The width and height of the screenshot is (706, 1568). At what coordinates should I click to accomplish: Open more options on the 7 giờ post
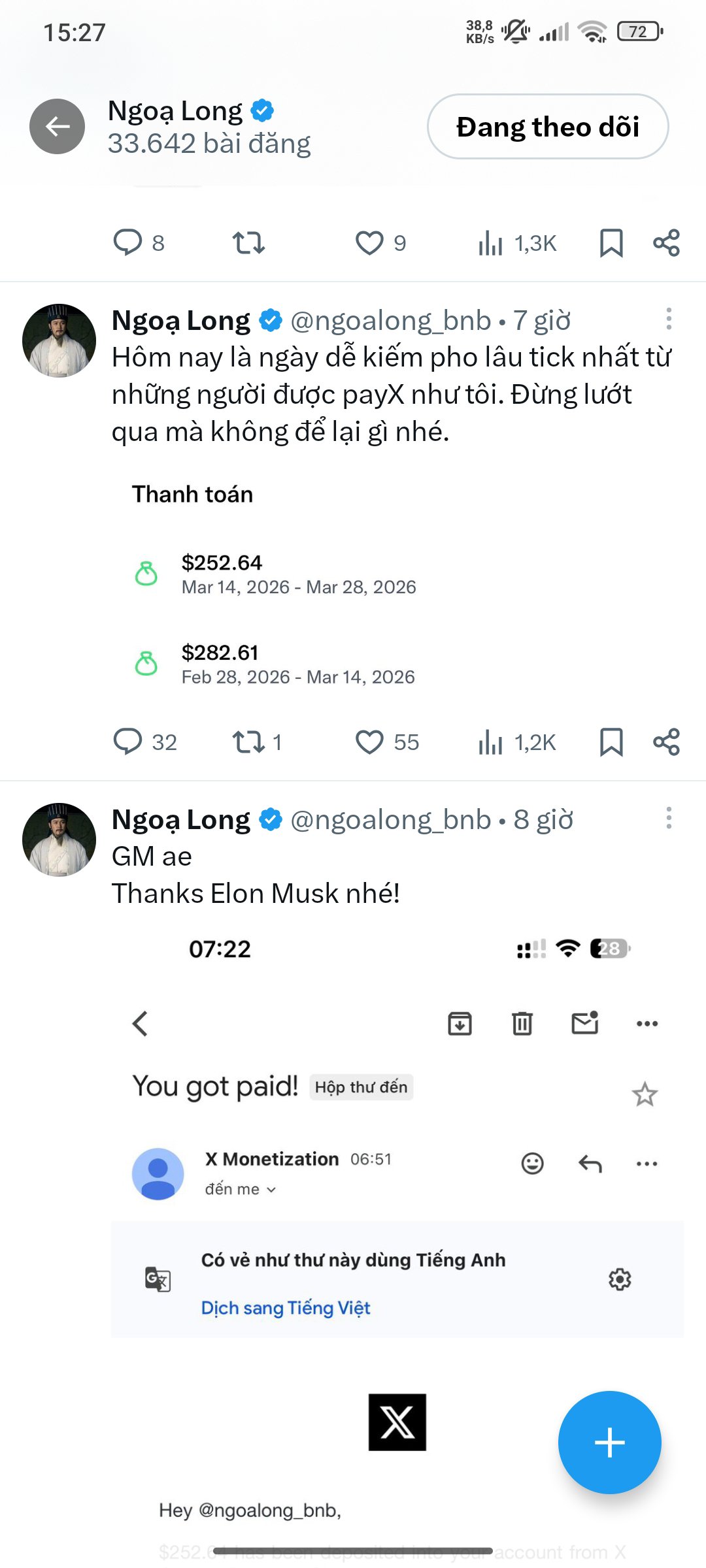(x=668, y=319)
